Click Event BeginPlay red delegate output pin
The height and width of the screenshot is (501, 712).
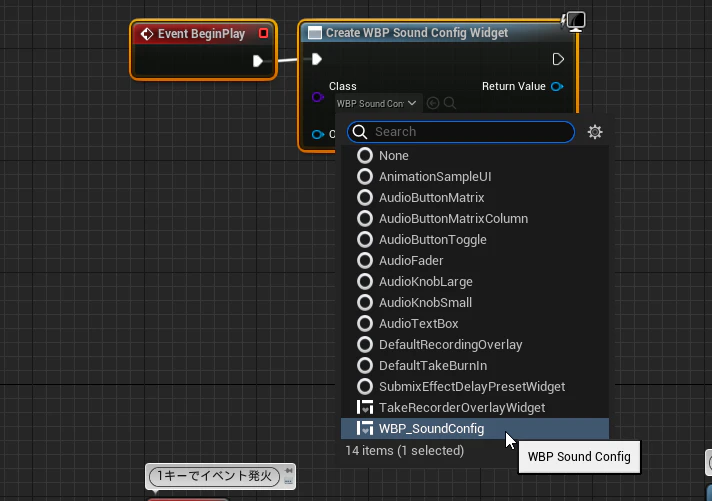coord(263,33)
